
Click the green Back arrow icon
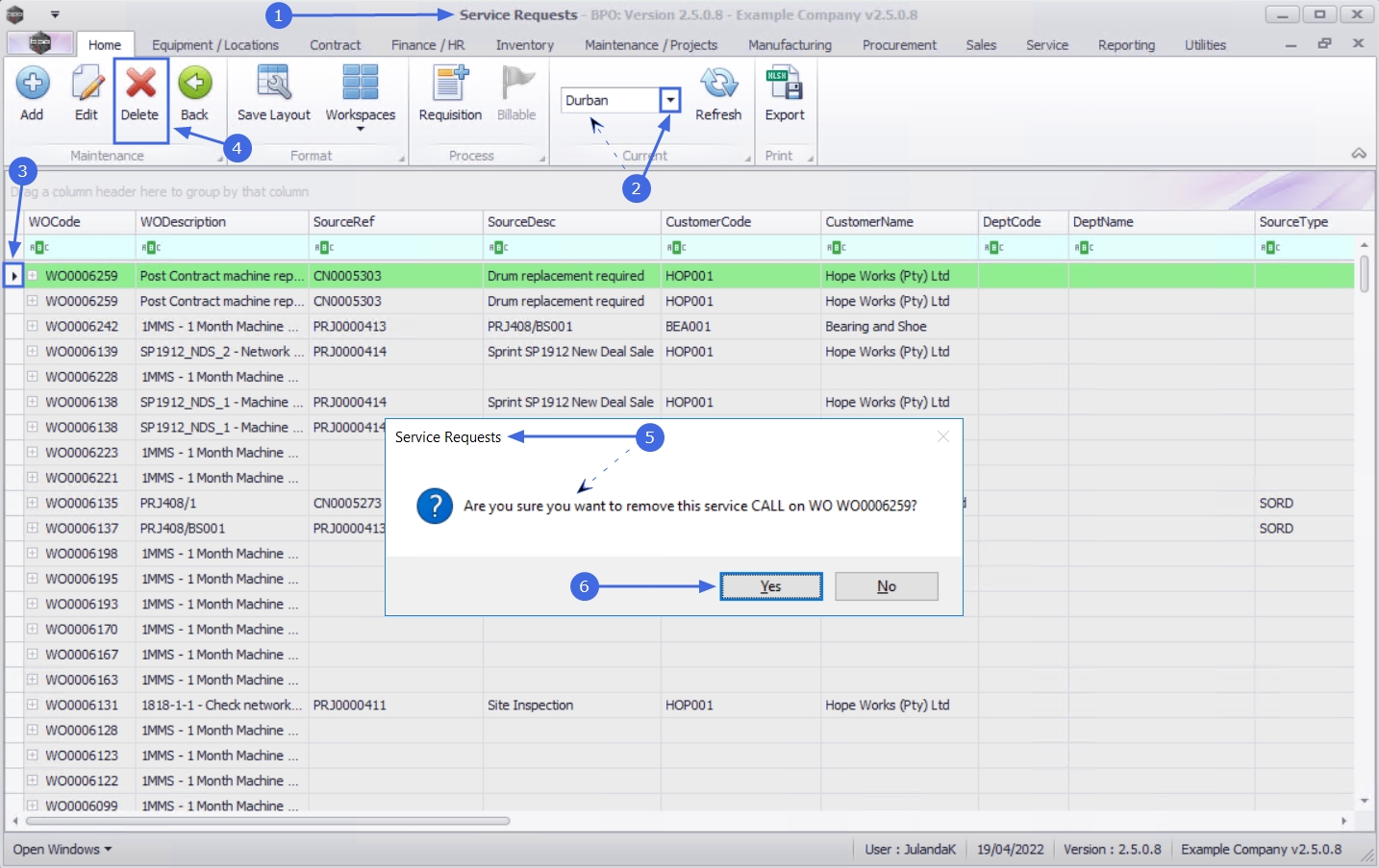click(194, 84)
